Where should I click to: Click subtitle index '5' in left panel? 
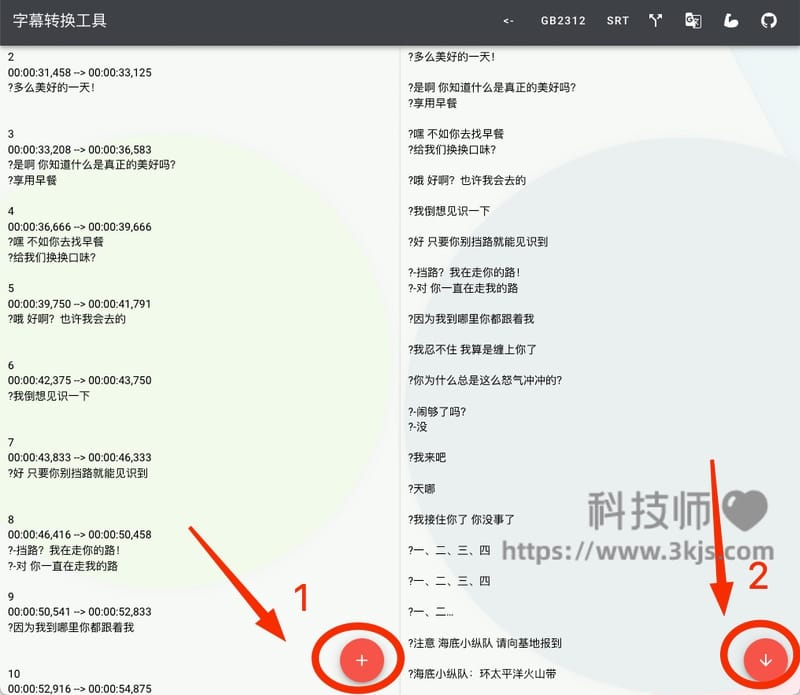11,288
